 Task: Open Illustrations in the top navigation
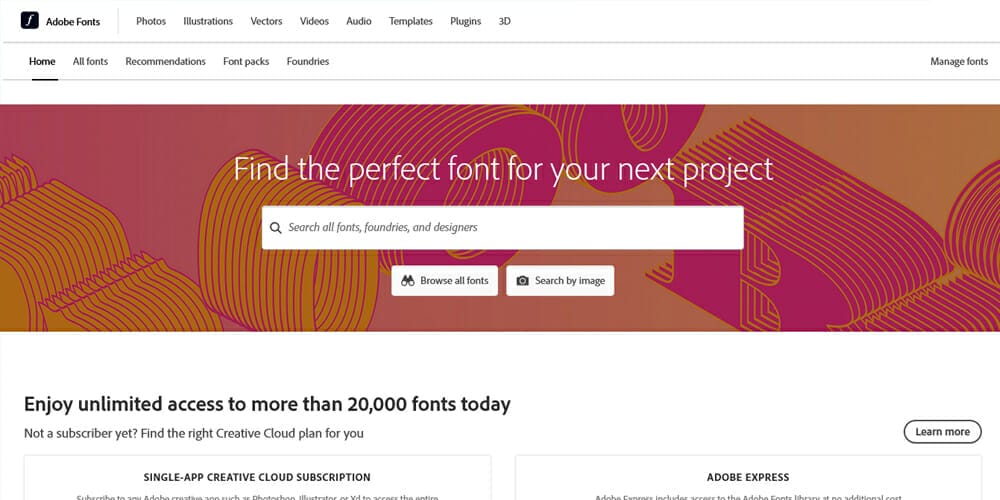pos(208,21)
